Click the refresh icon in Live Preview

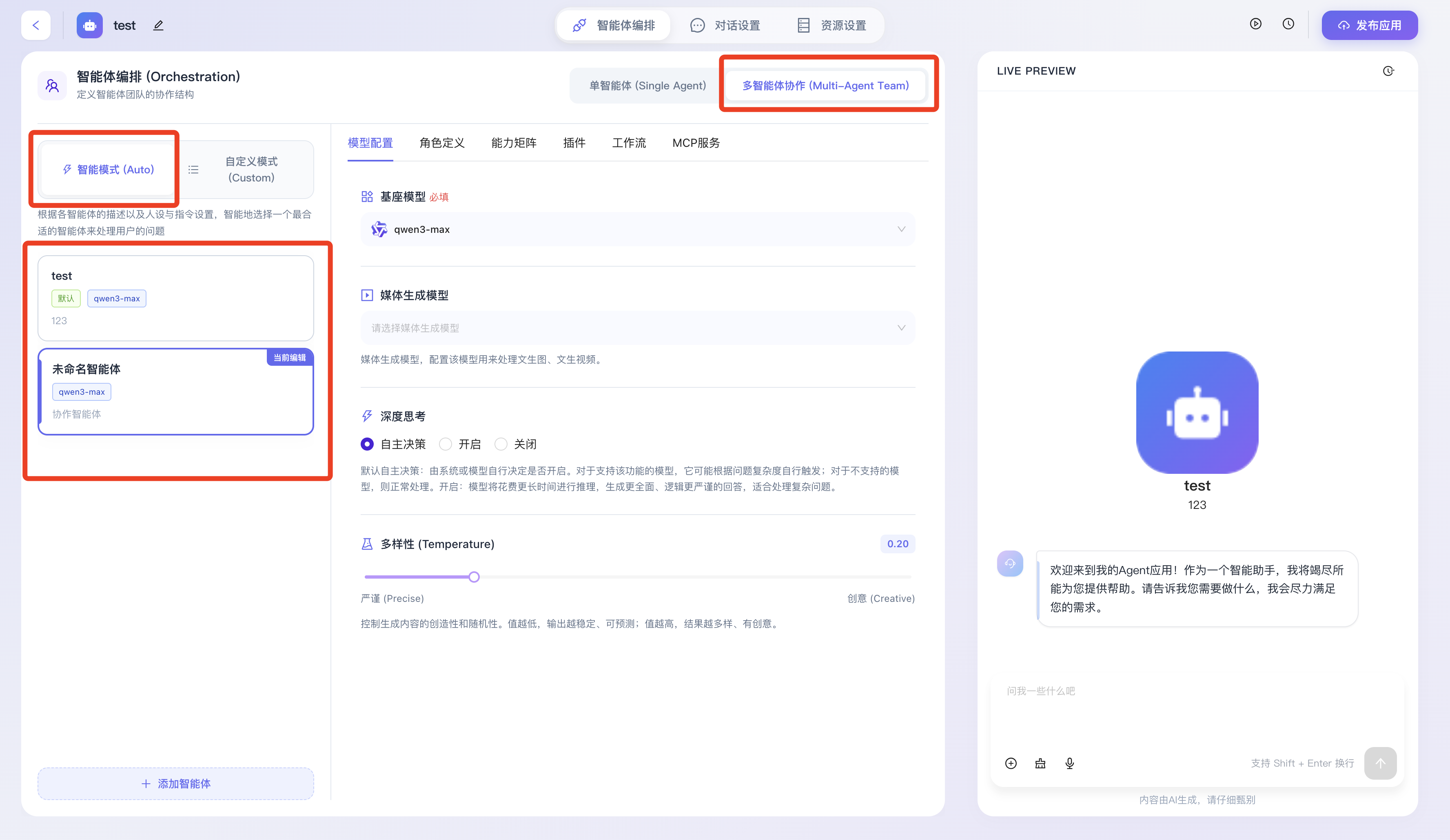pyautogui.click(x=1388, y=71)
